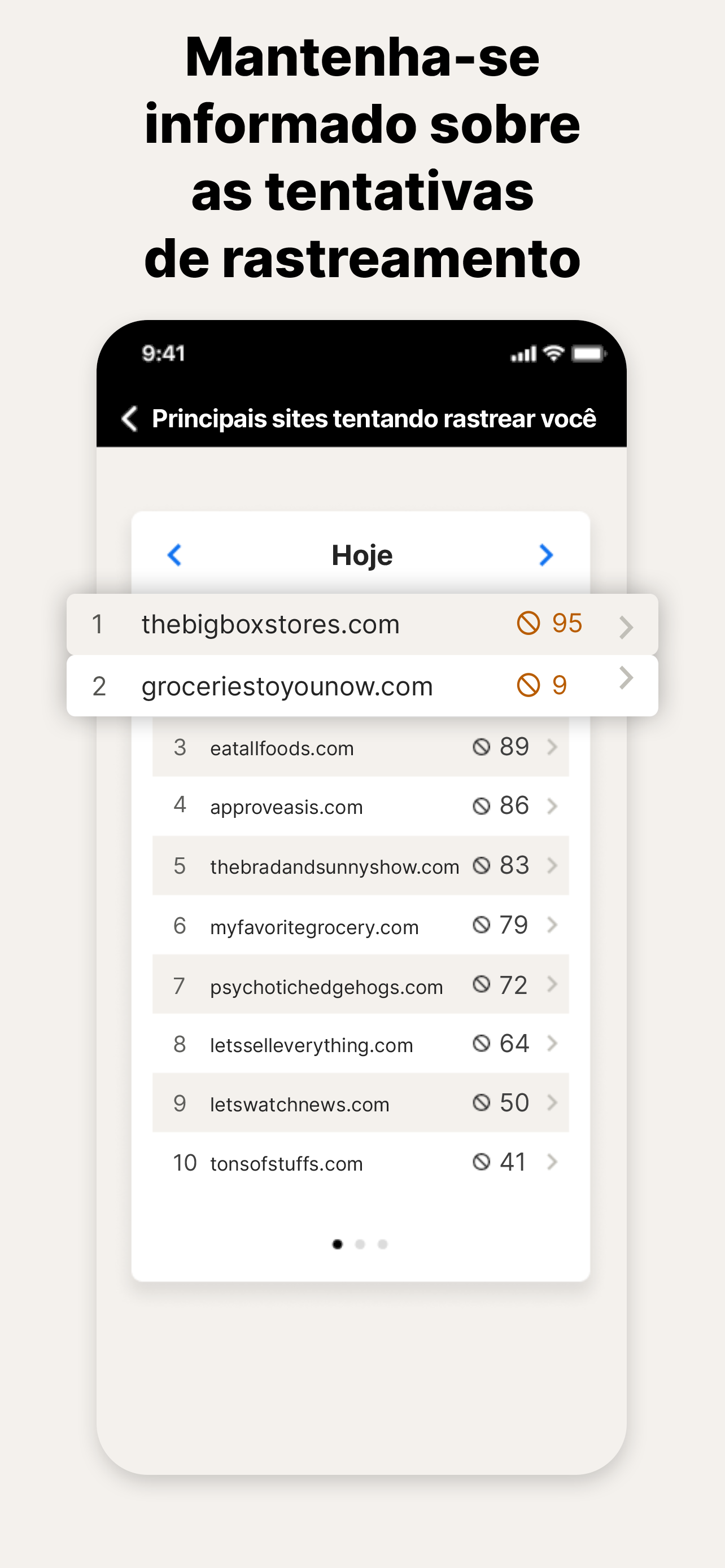The image size is (725, 1568).
Task: Switch to the second page dot
Action: 360,1244
